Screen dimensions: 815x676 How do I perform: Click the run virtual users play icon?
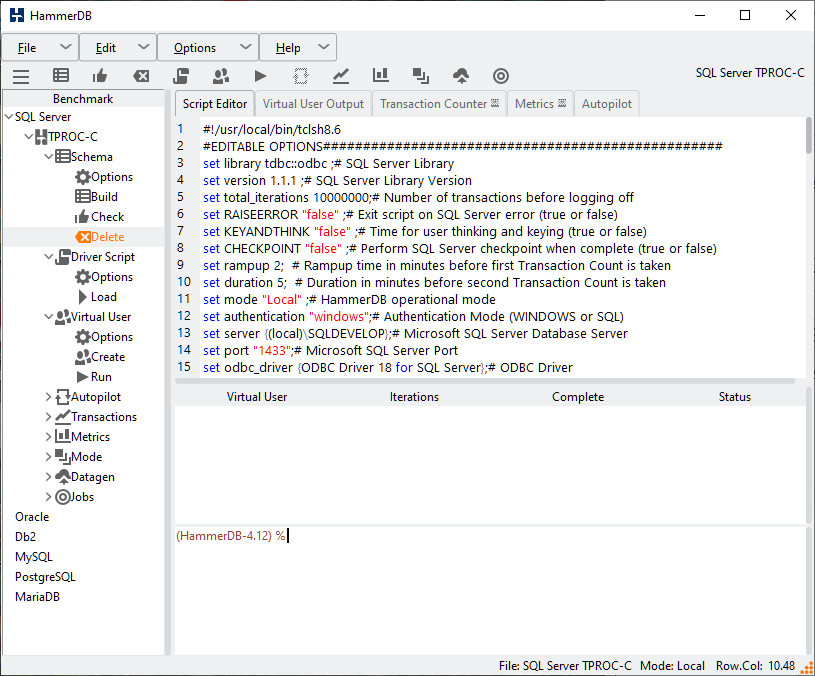(260, 76)
